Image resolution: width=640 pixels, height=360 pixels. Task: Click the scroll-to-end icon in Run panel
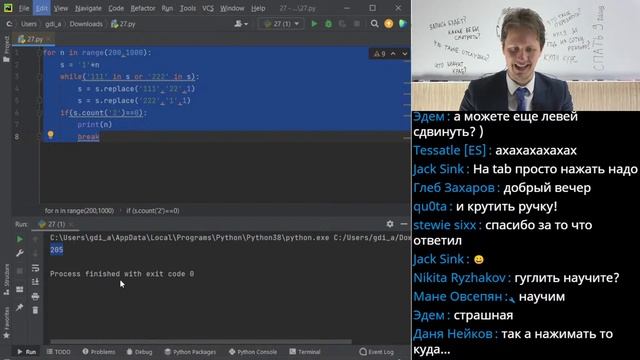tap(36, 282)
